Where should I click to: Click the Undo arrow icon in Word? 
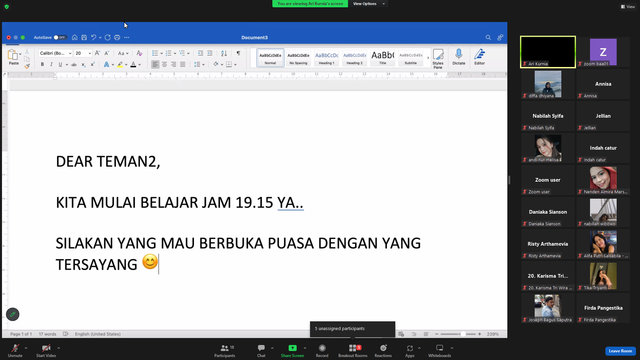(x=93, y=38)
